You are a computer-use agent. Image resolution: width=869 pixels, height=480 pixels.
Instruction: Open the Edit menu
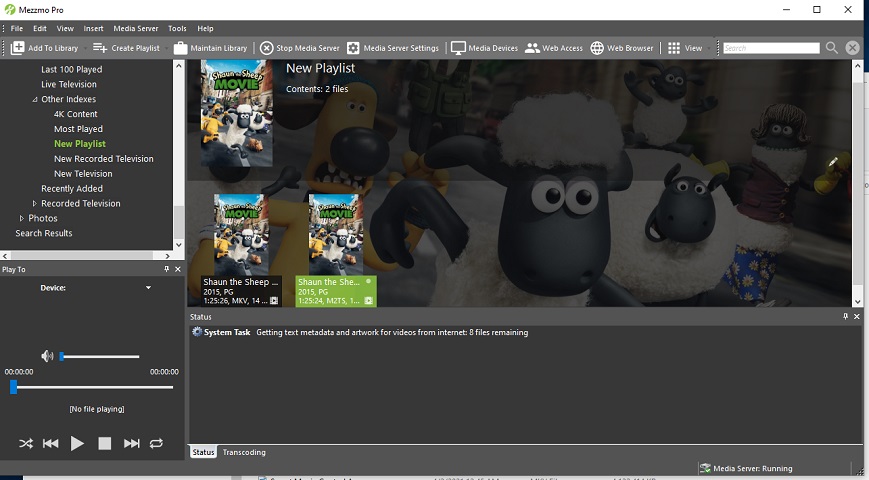40,28
